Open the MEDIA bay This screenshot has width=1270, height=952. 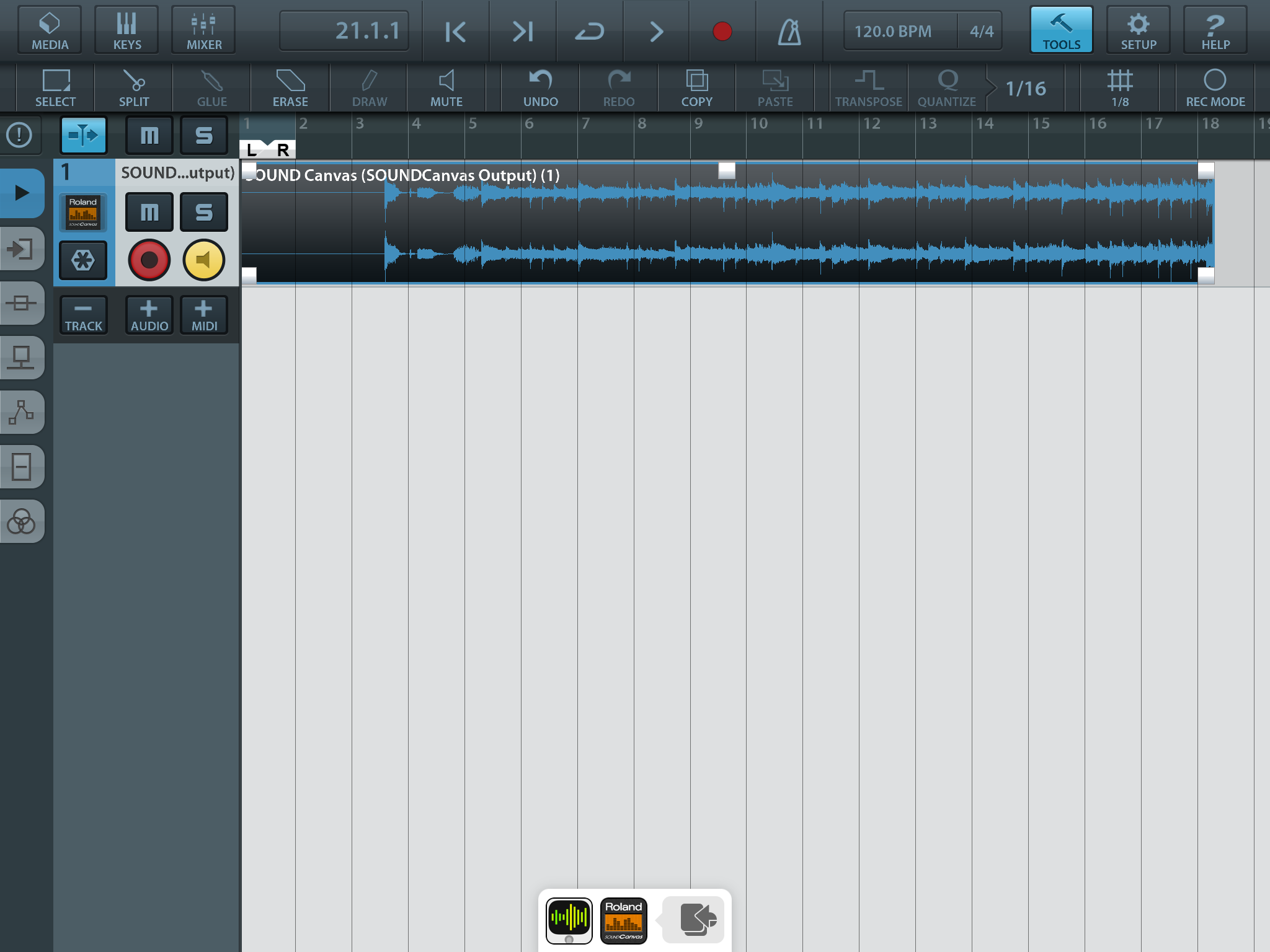(x=50, y=30)
